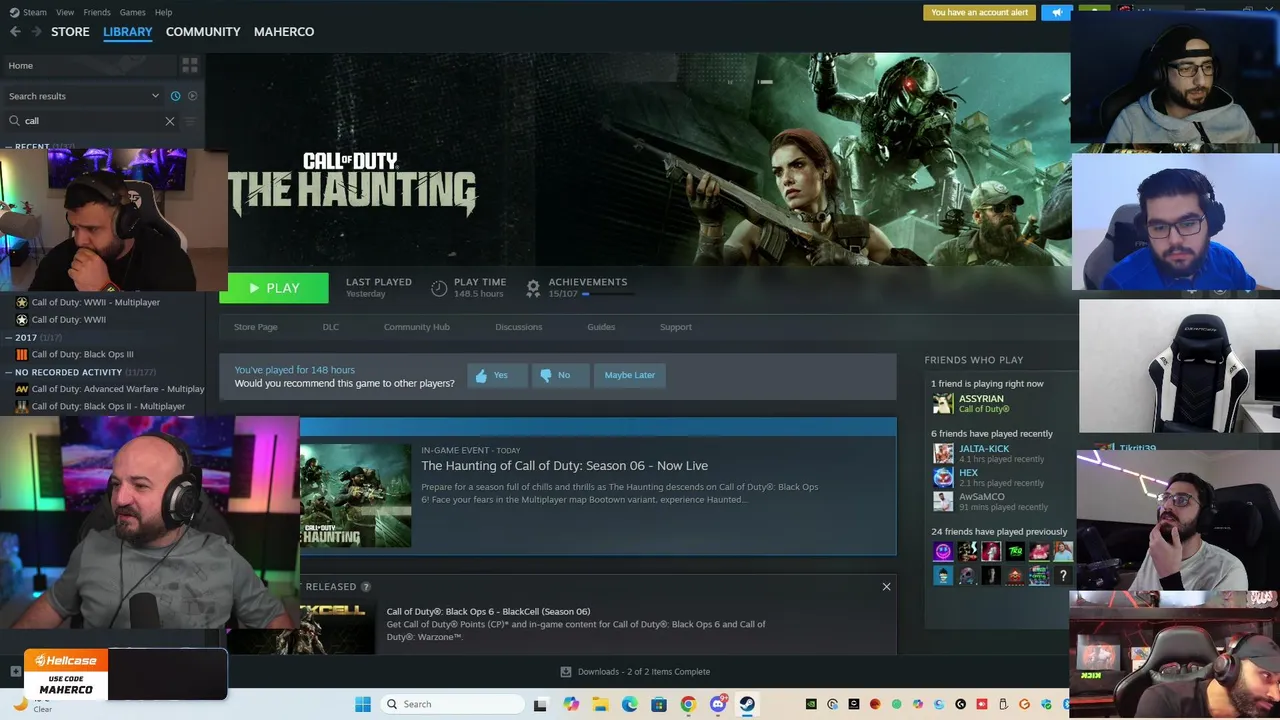
Task: Open the View menu
Action: coord(65,12)
